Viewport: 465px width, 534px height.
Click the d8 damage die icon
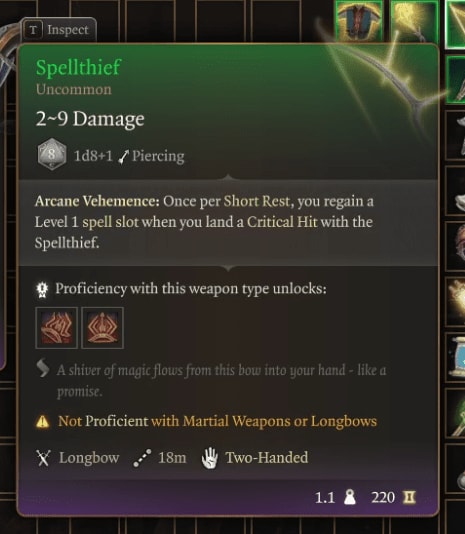click(52, 155)
